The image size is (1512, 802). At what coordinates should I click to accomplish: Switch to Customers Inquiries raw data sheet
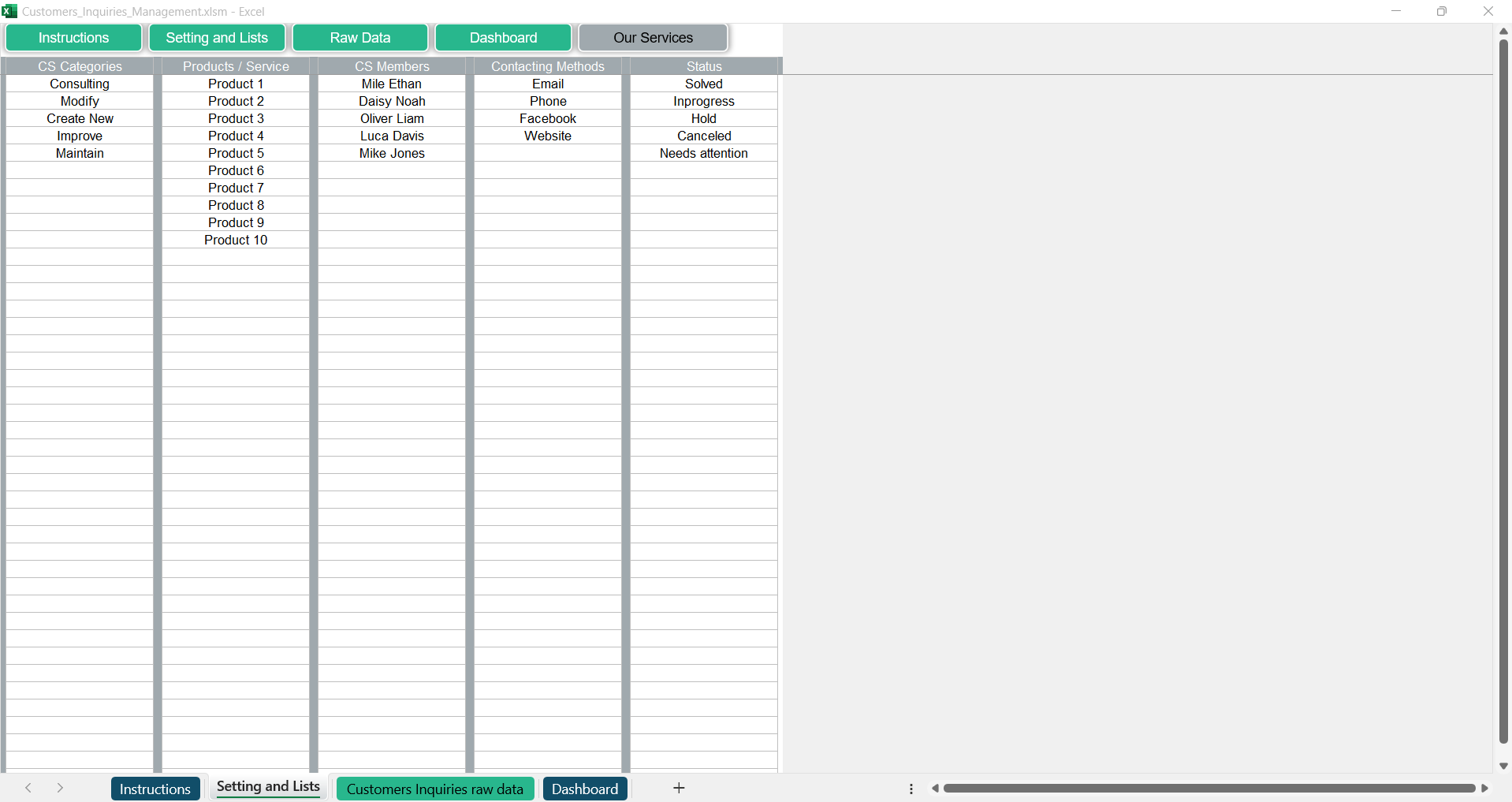434,789
